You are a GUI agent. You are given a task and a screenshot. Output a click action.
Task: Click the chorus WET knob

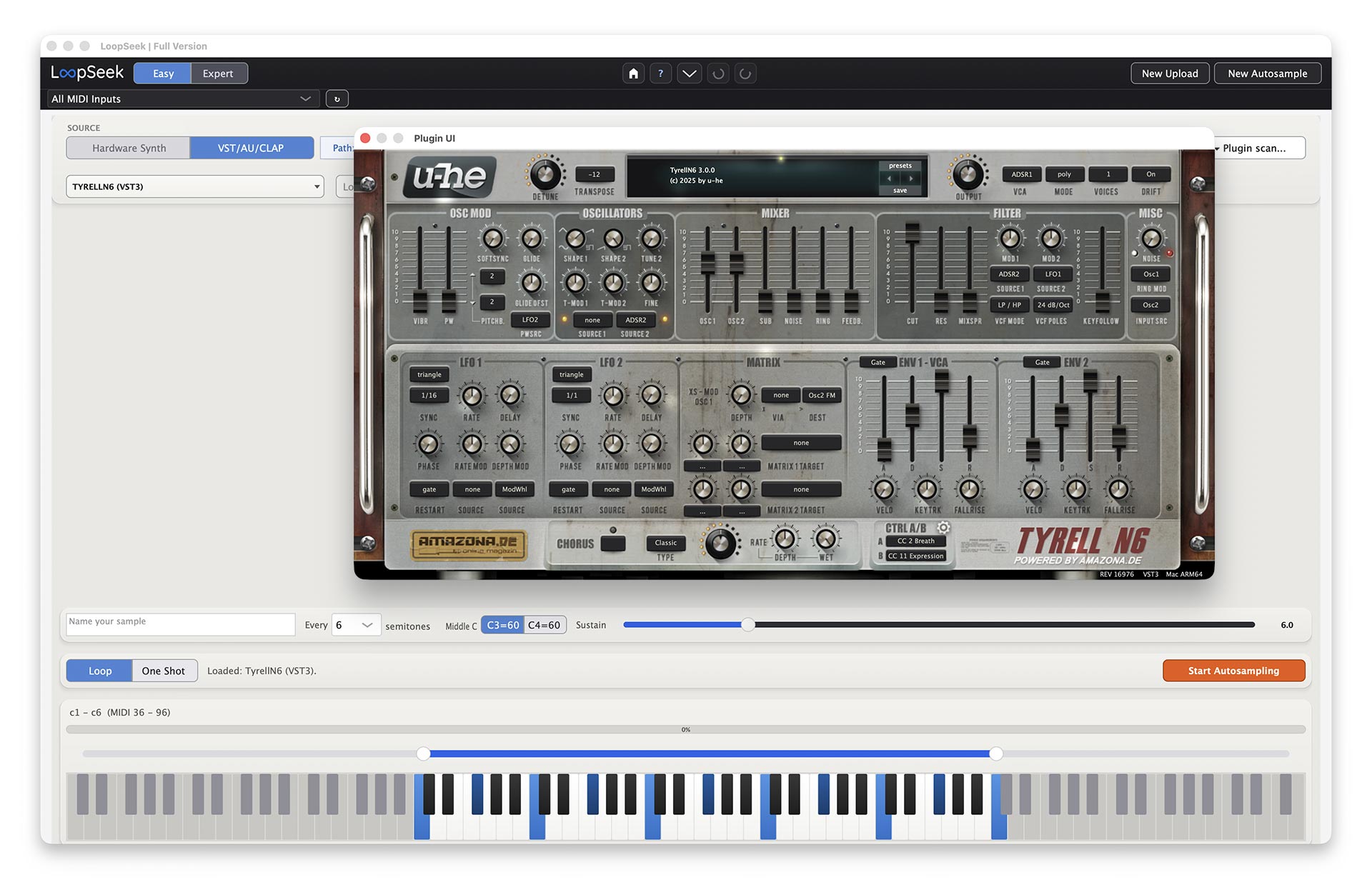tap(825, 539)
